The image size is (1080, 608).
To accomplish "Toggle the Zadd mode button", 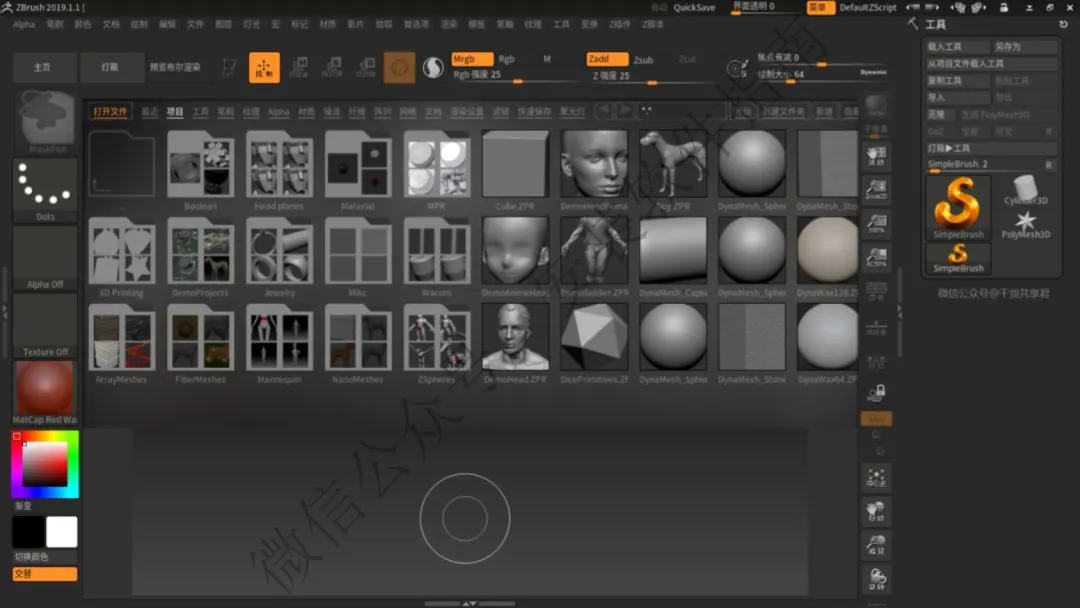I will point(606,59).
